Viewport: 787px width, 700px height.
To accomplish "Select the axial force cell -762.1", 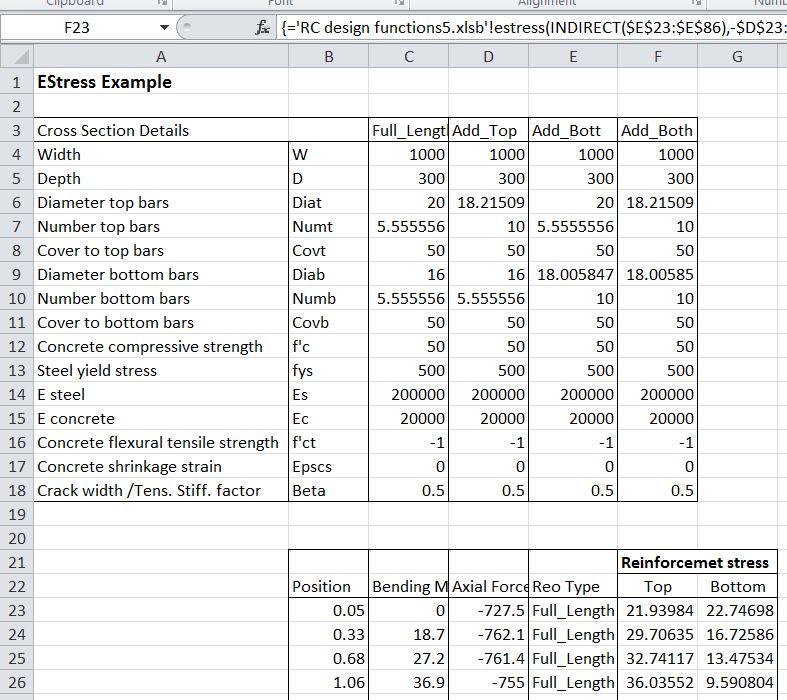I will tap(488, 634).
